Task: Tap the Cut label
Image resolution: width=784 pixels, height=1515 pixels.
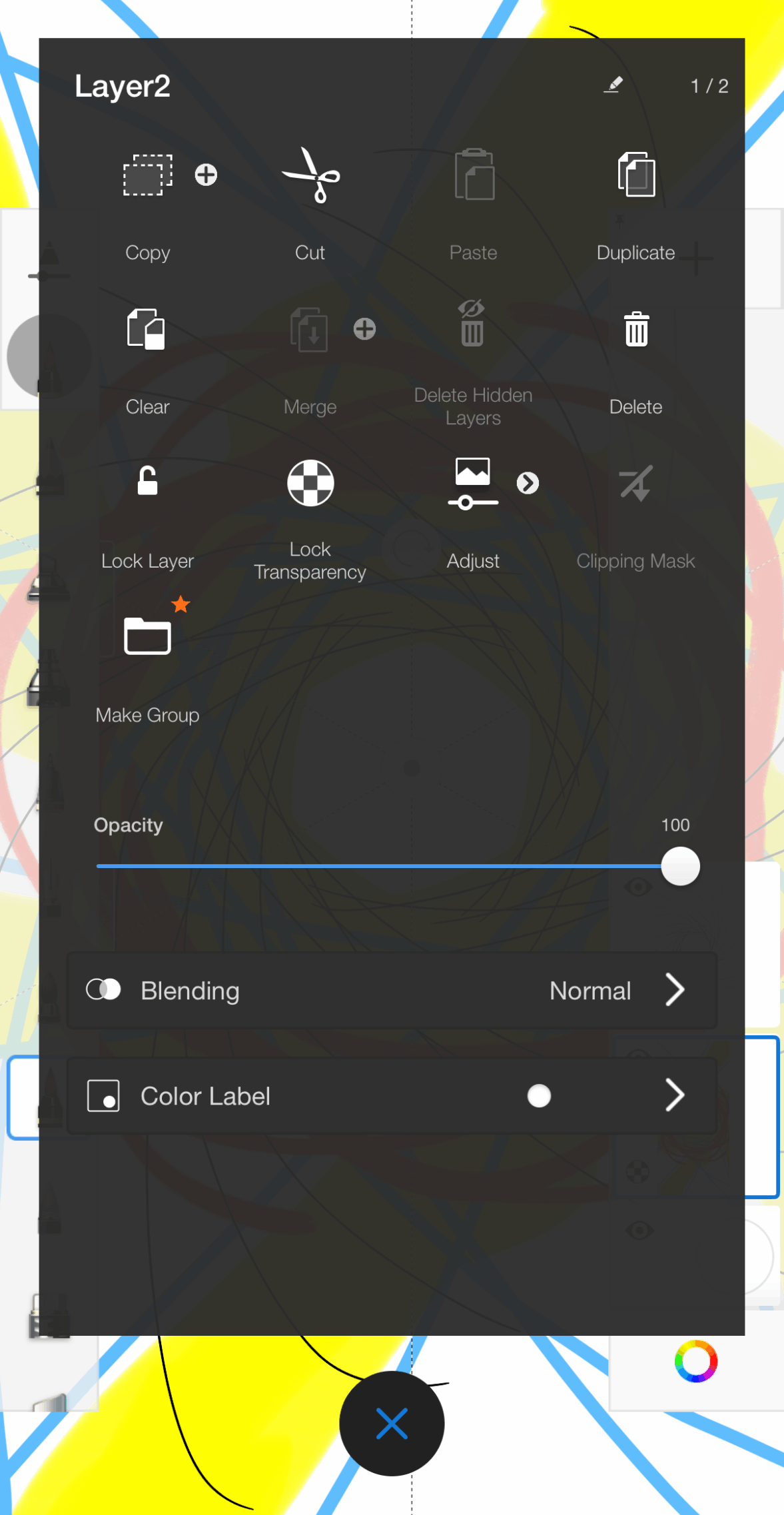Action: 310,252
